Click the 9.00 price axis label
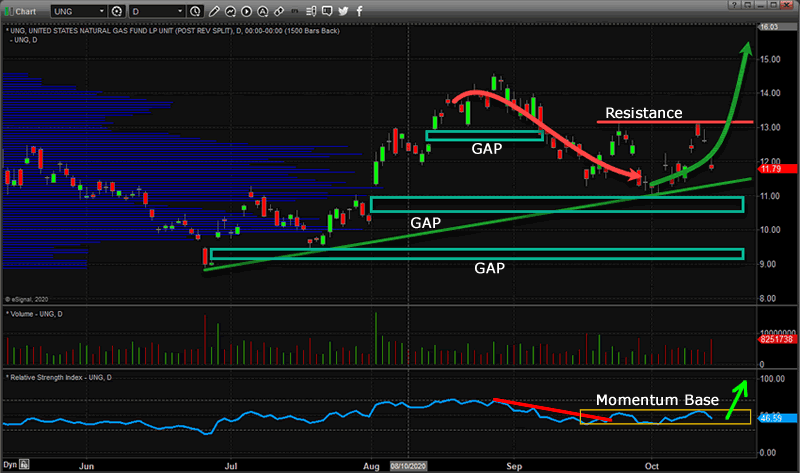Viewport: 800px width, 473px height. coord(770,264)
